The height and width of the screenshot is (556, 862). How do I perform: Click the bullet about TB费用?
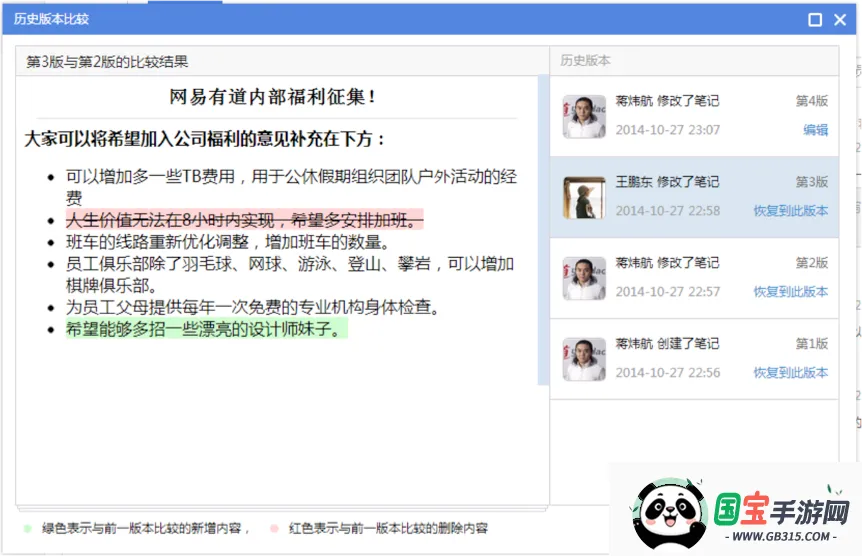(x=291, y=186)
